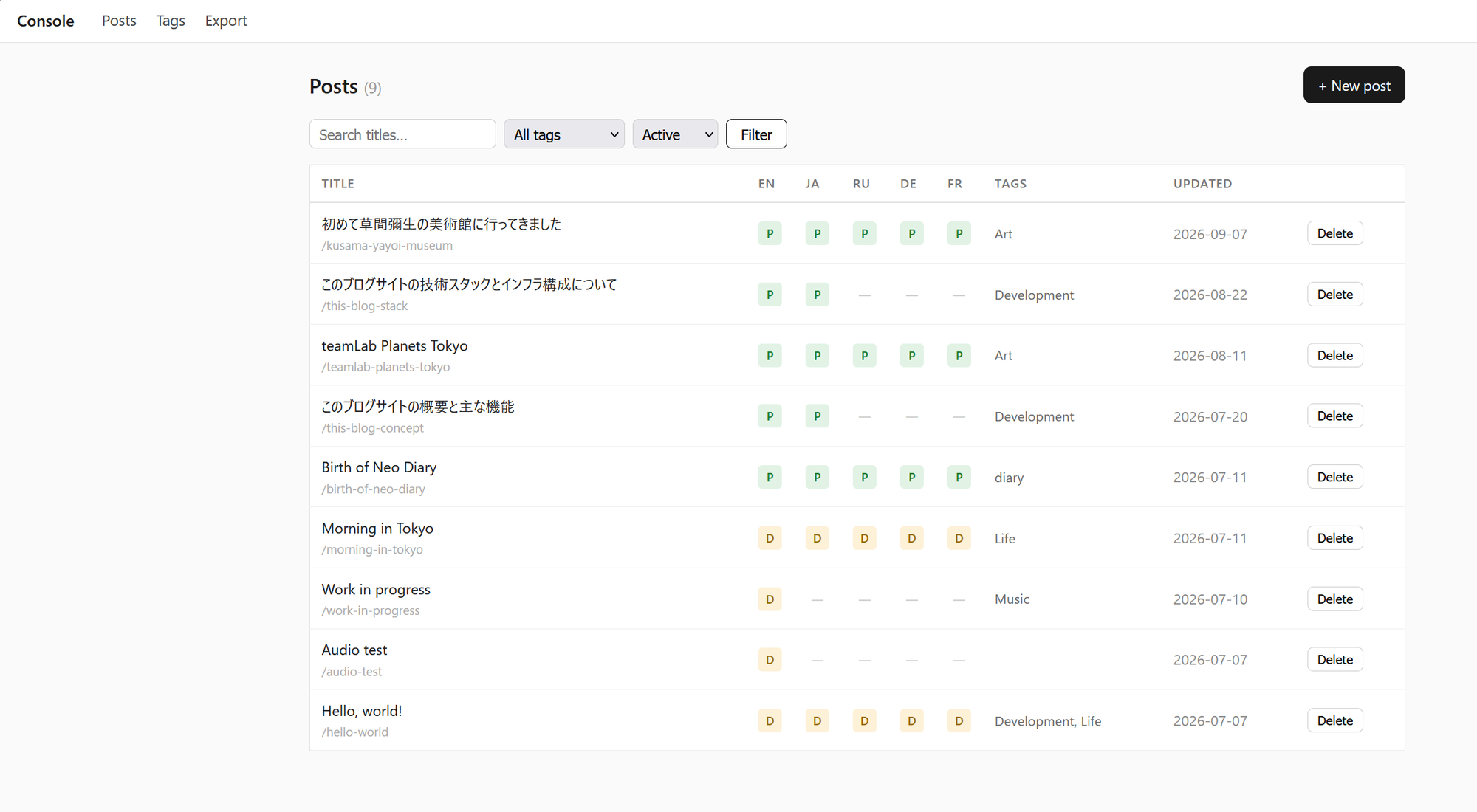
Task: Click the RU published badge for teamLab Planets Tokyo
Action: point(864,355)
